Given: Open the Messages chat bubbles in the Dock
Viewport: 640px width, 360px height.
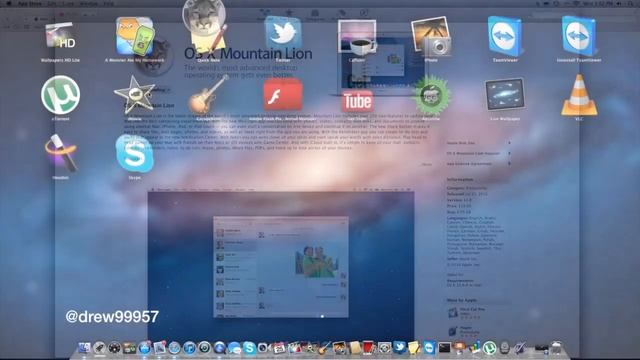Looking at the screenshot, I should [234, 348].
